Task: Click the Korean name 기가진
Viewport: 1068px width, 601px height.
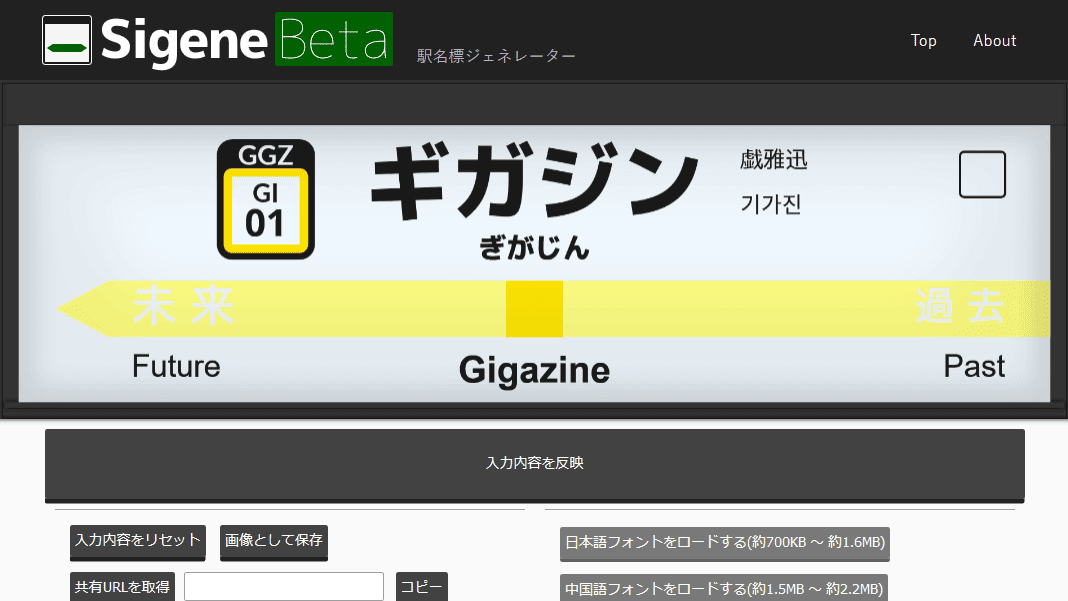Action: (x=771, y=204)
